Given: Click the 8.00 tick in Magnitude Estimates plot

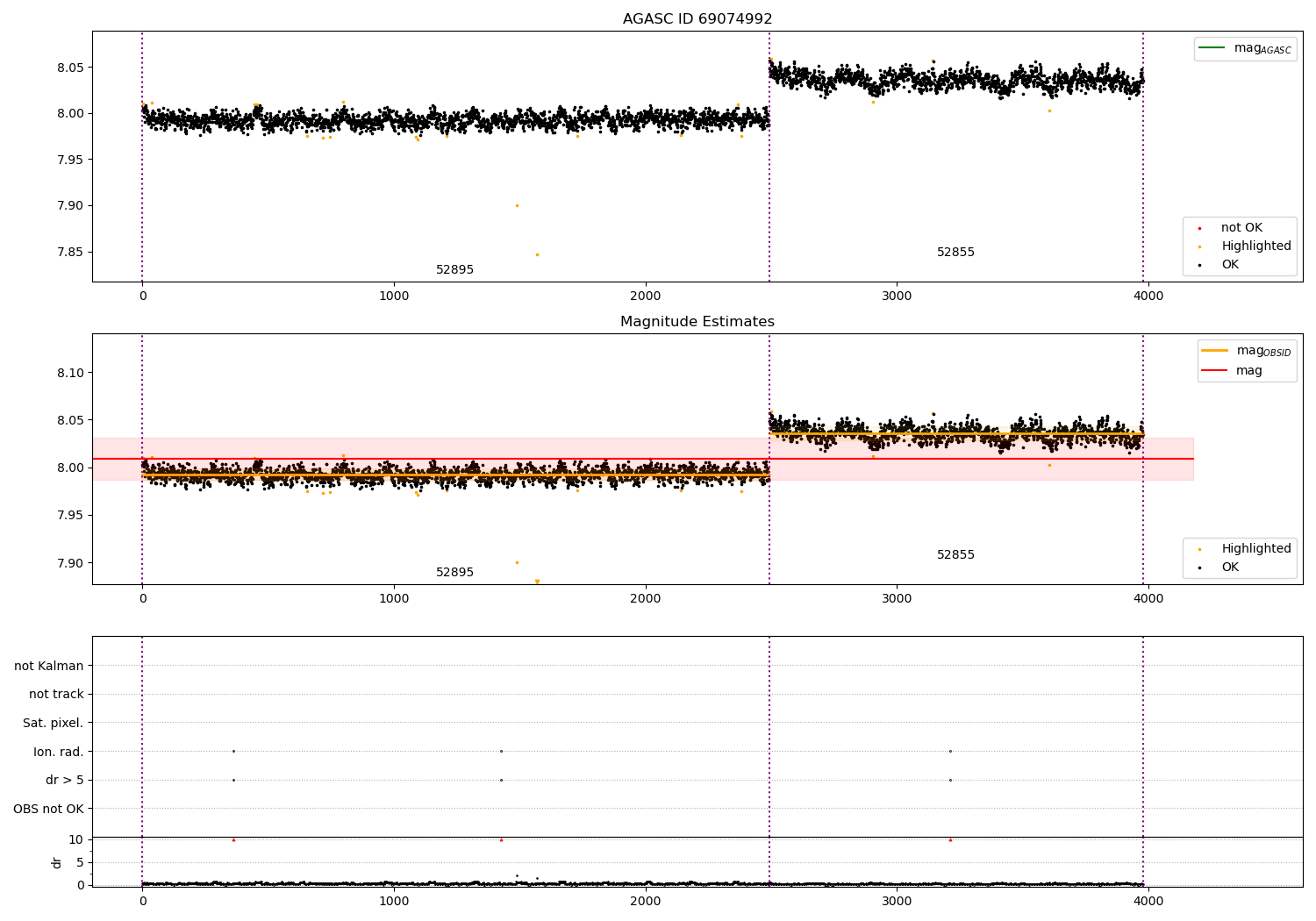Looking at the screenshot, I should pyautogui.click(x=69, y=468).
